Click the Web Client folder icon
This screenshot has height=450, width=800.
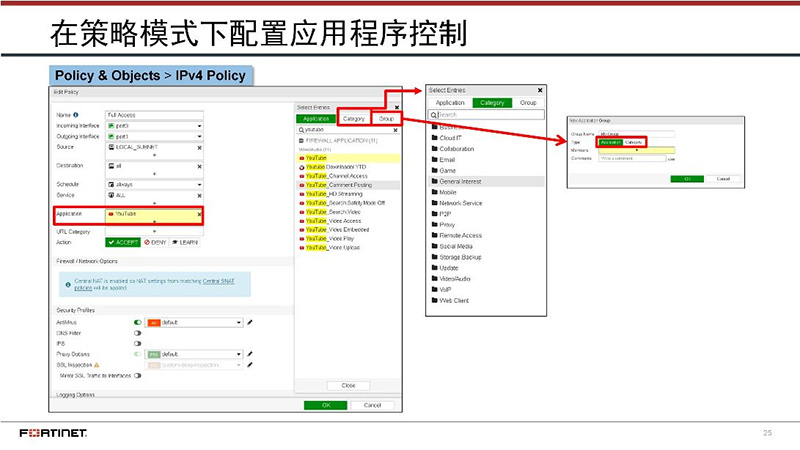[435, 301]
